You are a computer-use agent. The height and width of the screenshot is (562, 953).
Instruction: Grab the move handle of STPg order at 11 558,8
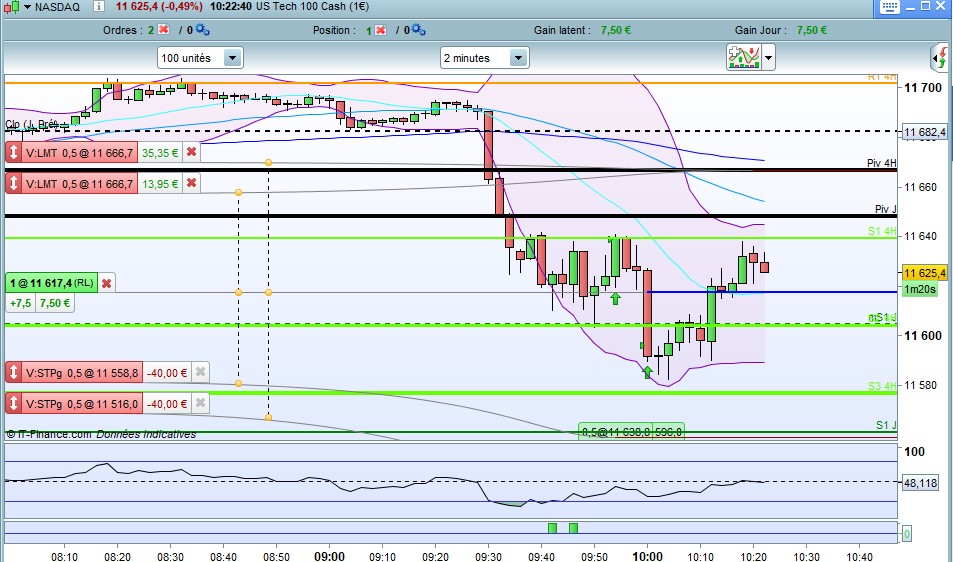pyautogui.click(x=13, y=372)
